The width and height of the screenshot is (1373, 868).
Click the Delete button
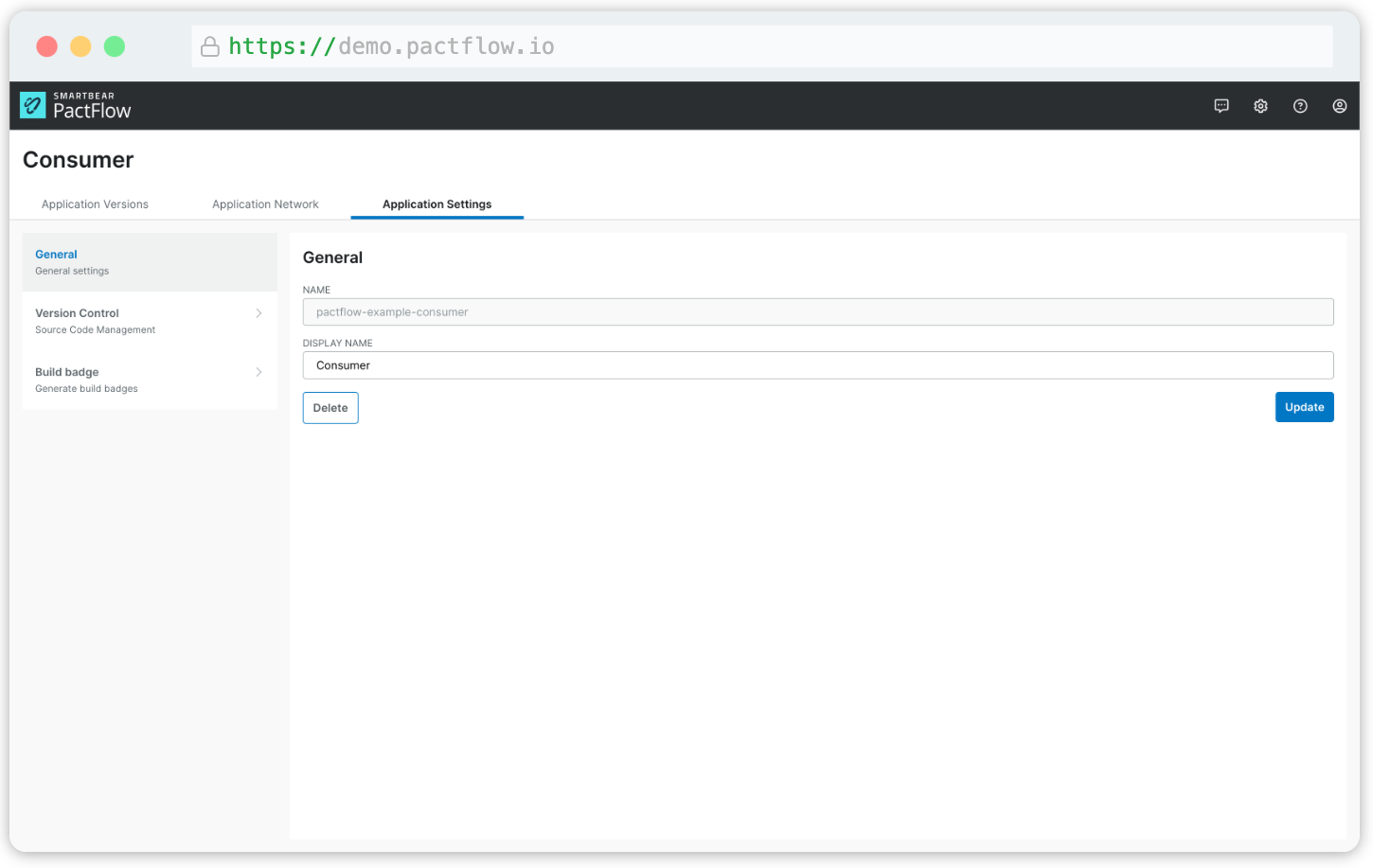(x=330, y=408)
